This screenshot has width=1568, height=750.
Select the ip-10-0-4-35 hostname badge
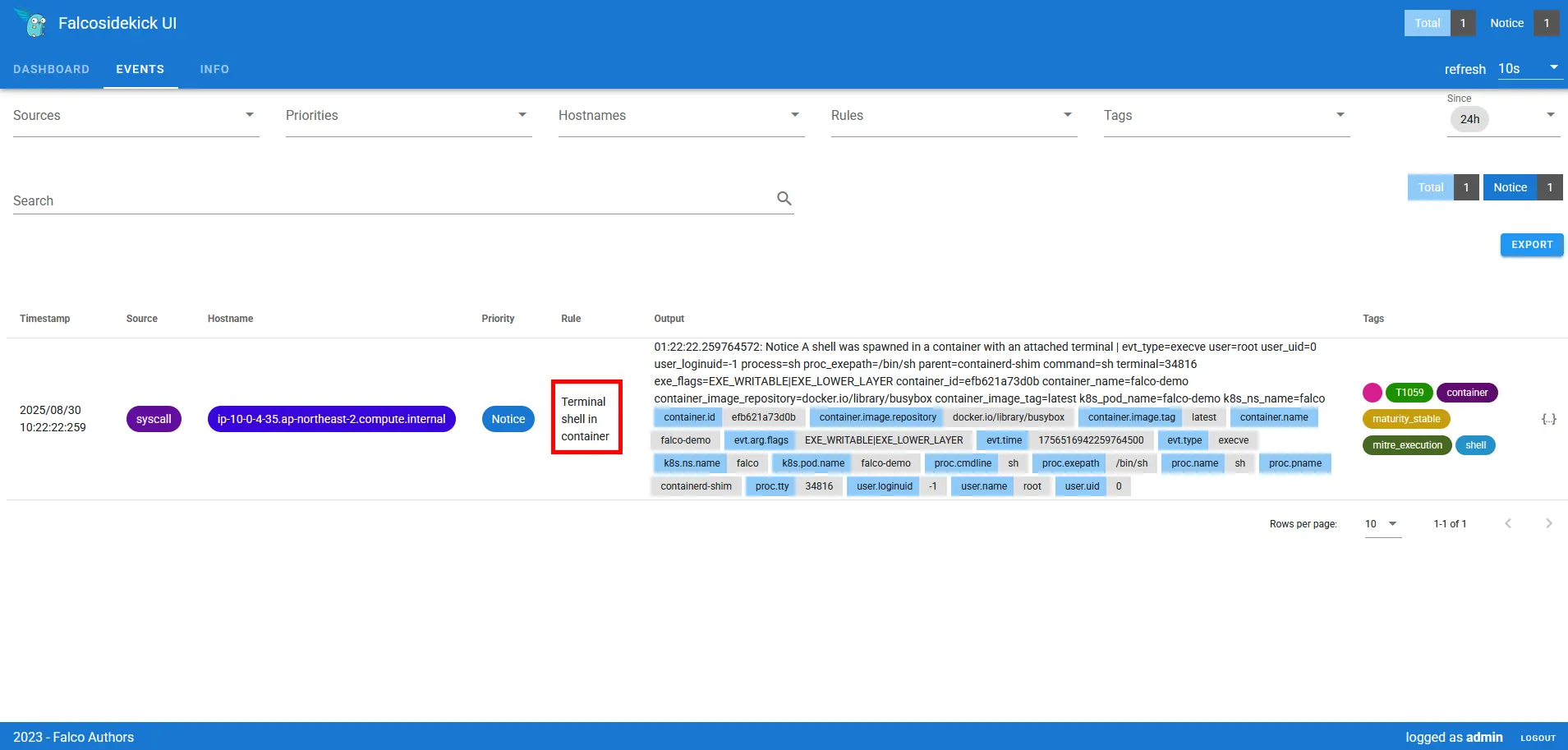(x=332, y=419)
